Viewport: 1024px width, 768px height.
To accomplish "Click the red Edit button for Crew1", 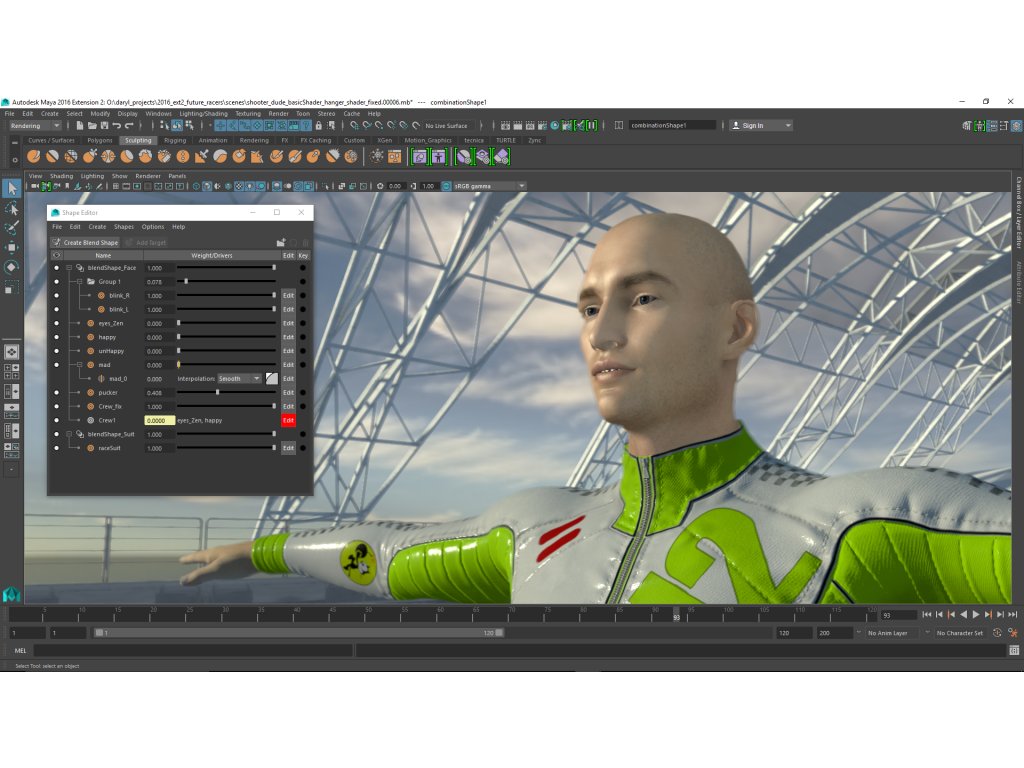I will (288, 421).
